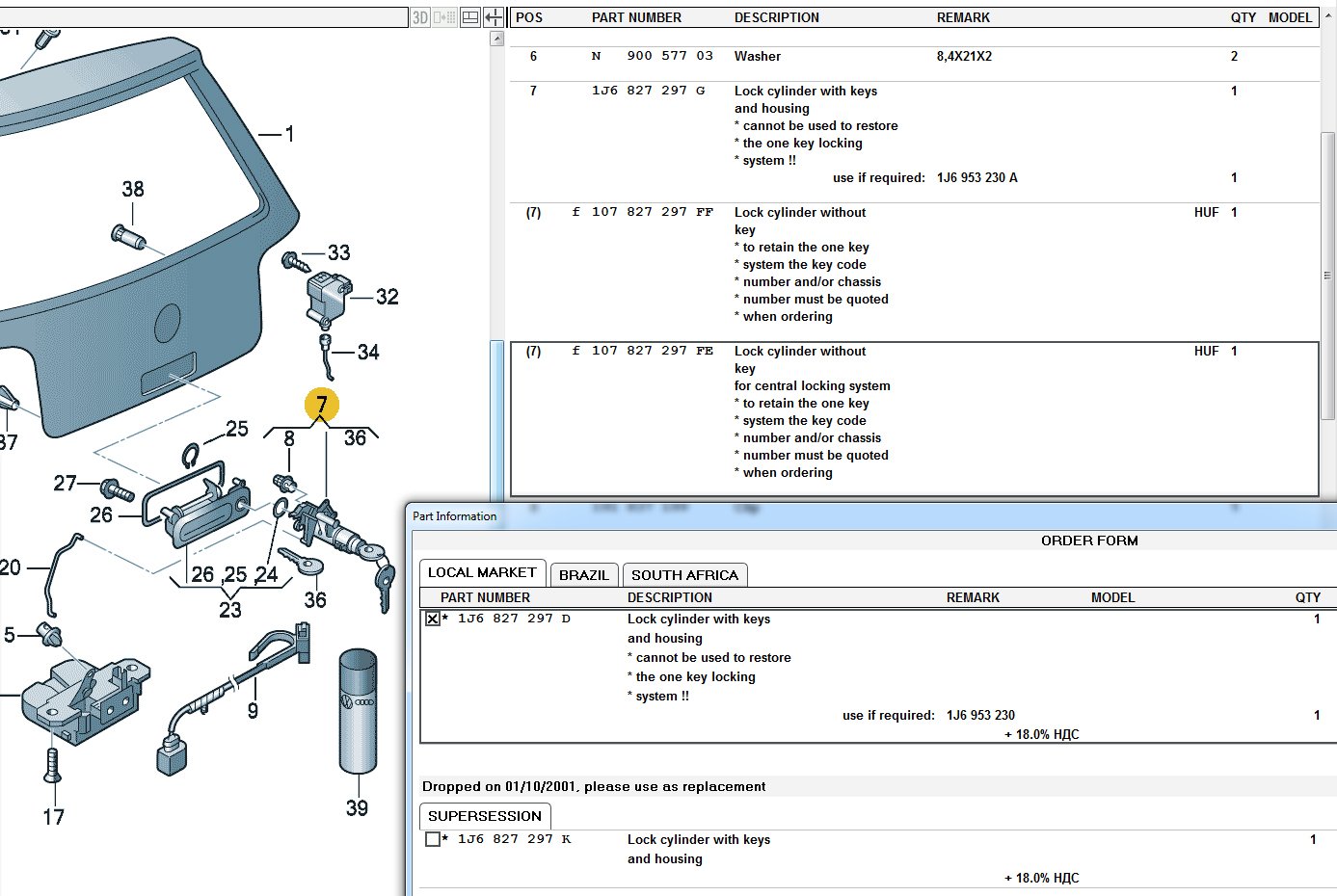Click diagram callout number 34
1337x896 pixels.
(368, 353)
